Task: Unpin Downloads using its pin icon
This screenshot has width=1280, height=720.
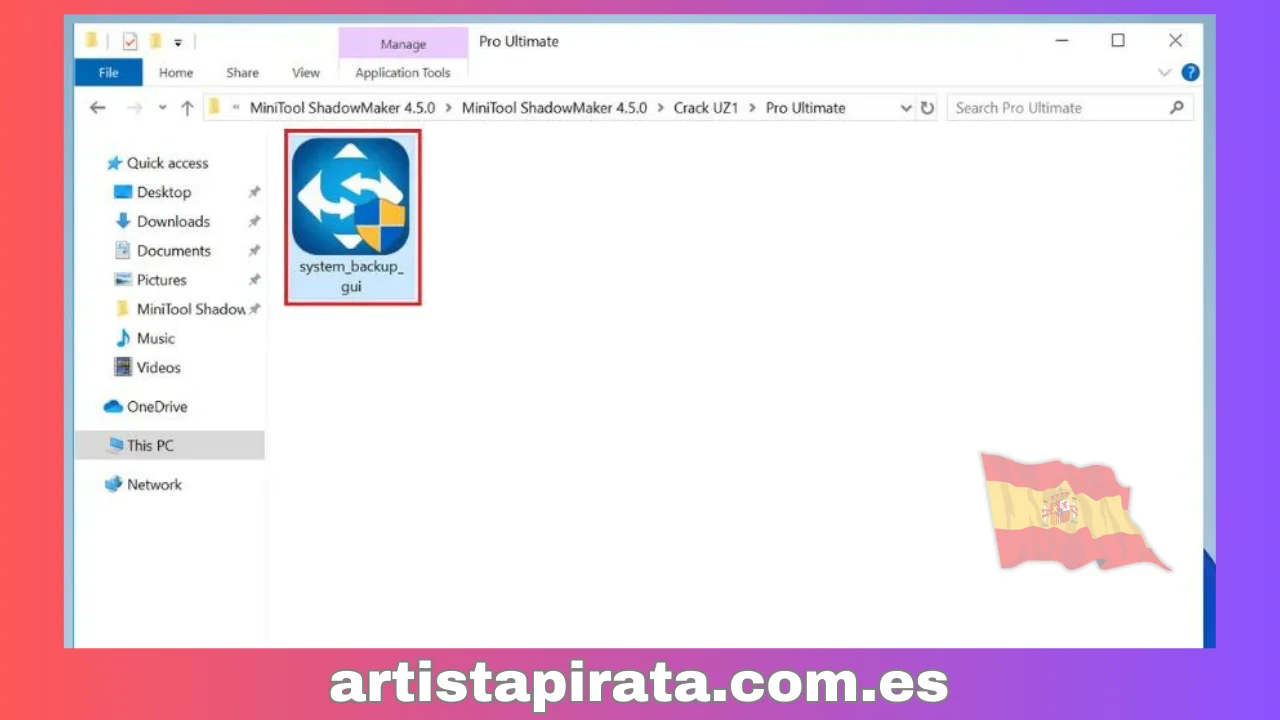Action: point(254,221)
